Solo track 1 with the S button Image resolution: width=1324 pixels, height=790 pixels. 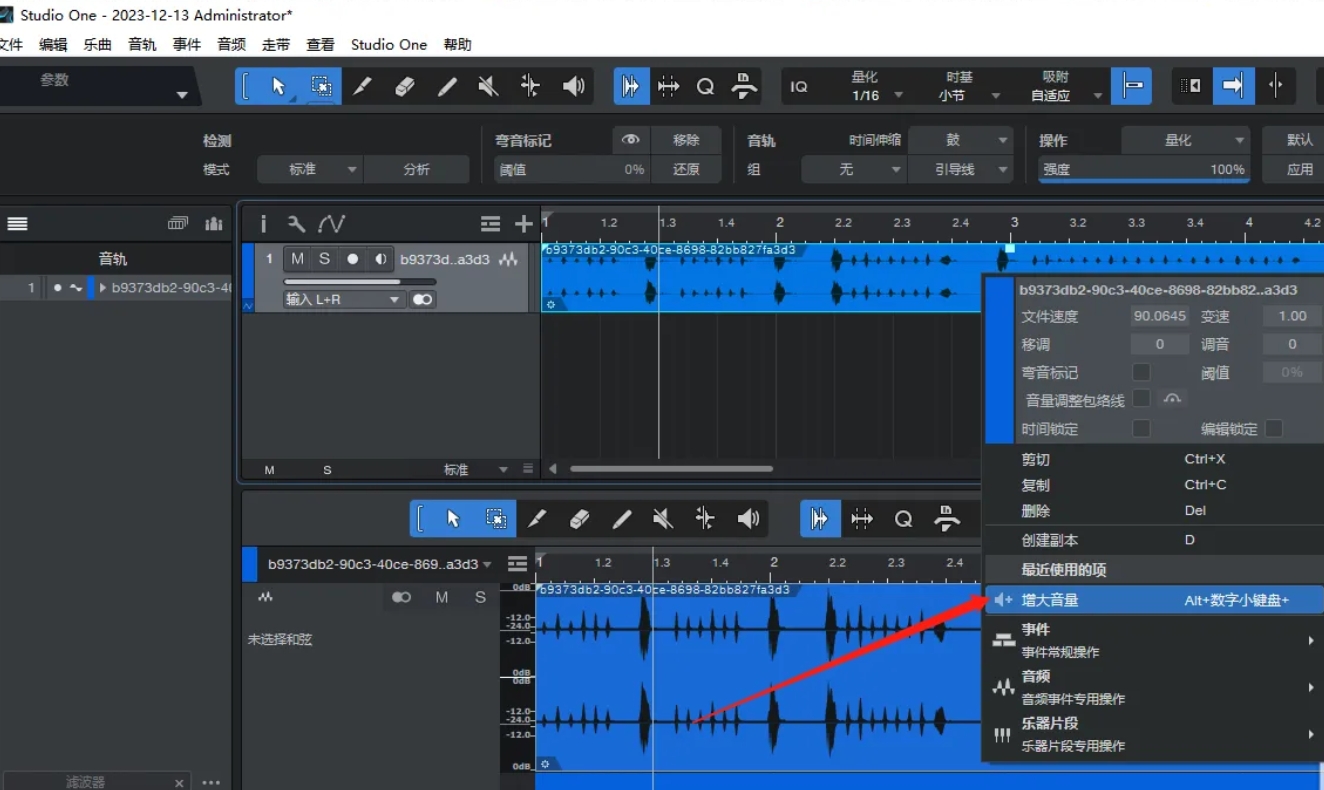(x=324, y=259)
